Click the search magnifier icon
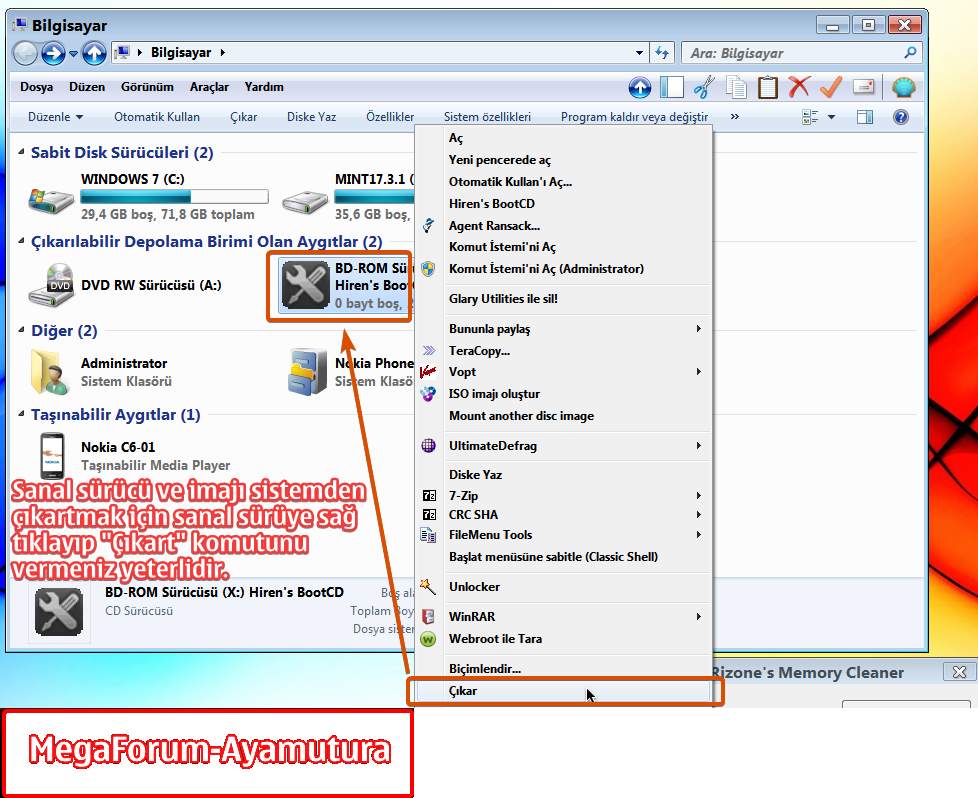 pos(910,52)
